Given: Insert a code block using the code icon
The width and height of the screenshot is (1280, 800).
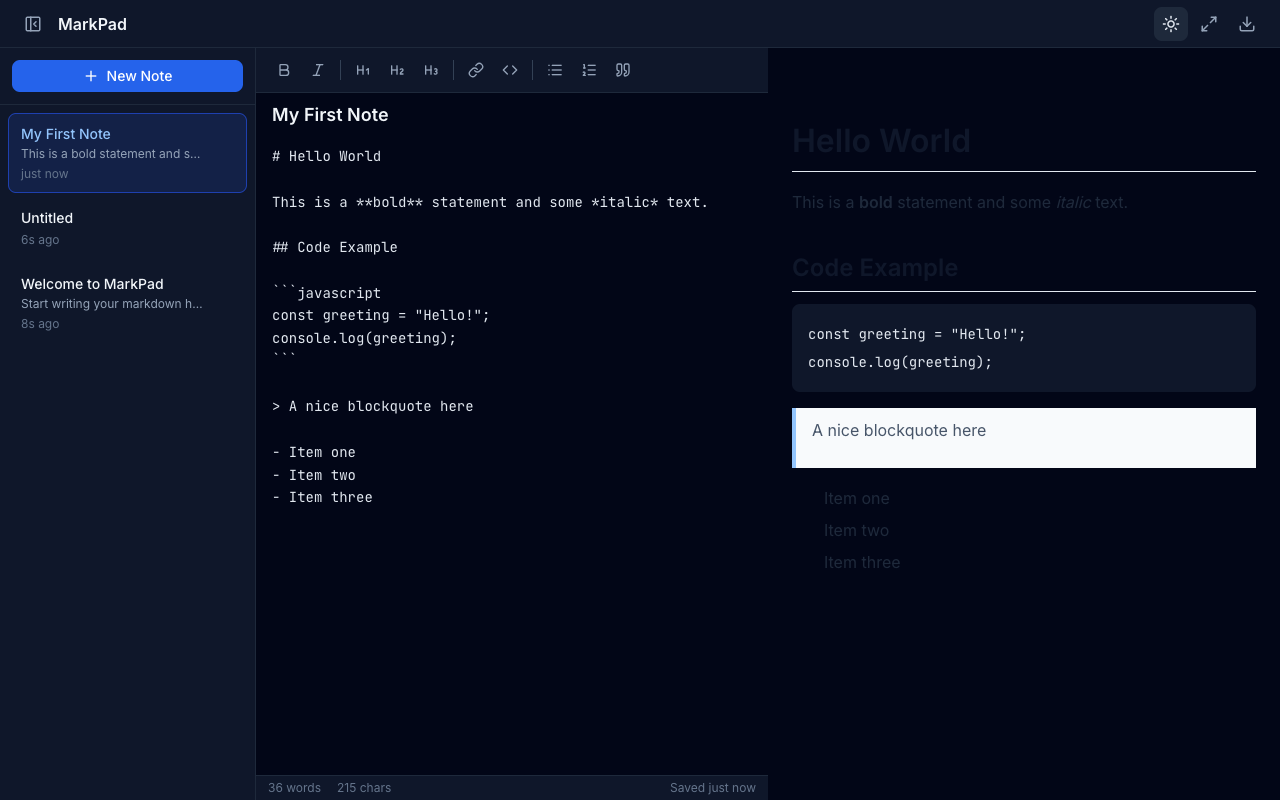Looking at the screenshot, I should (510, 70).
